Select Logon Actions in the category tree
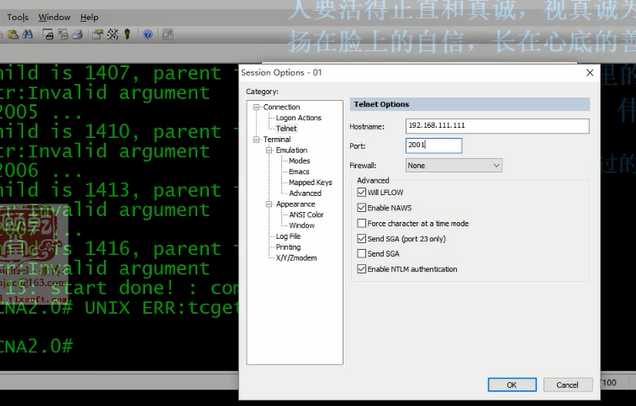The image size is (636, 406). [299, 118]
